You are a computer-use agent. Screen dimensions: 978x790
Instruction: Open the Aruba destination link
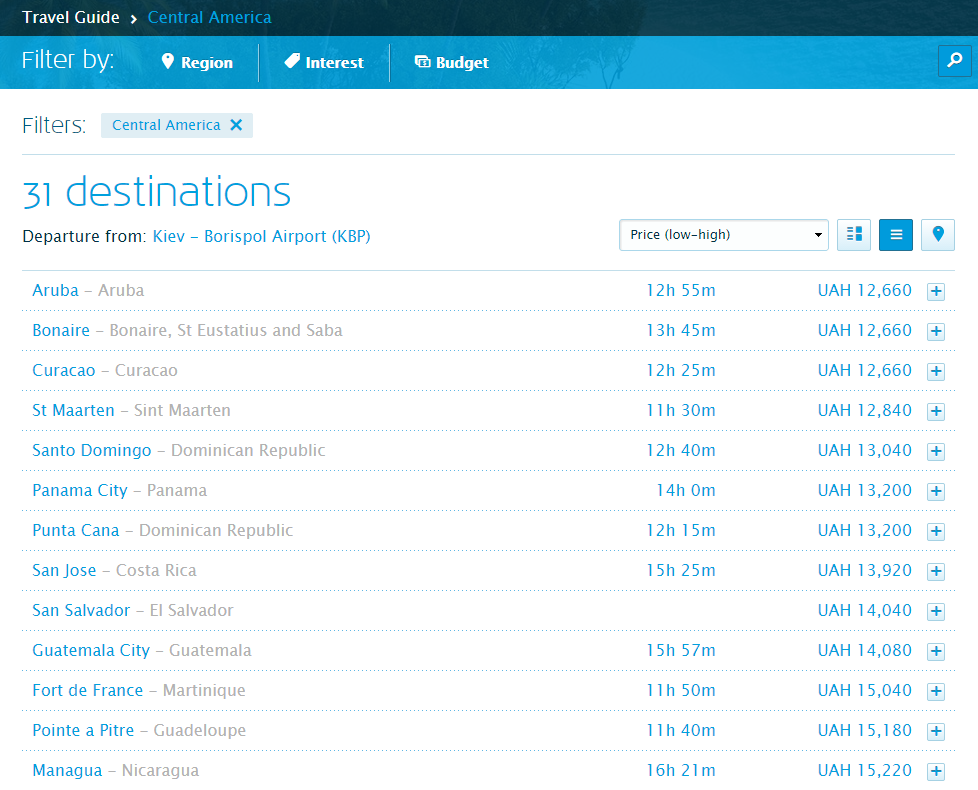pyautogui.click(x=56, y=290)
